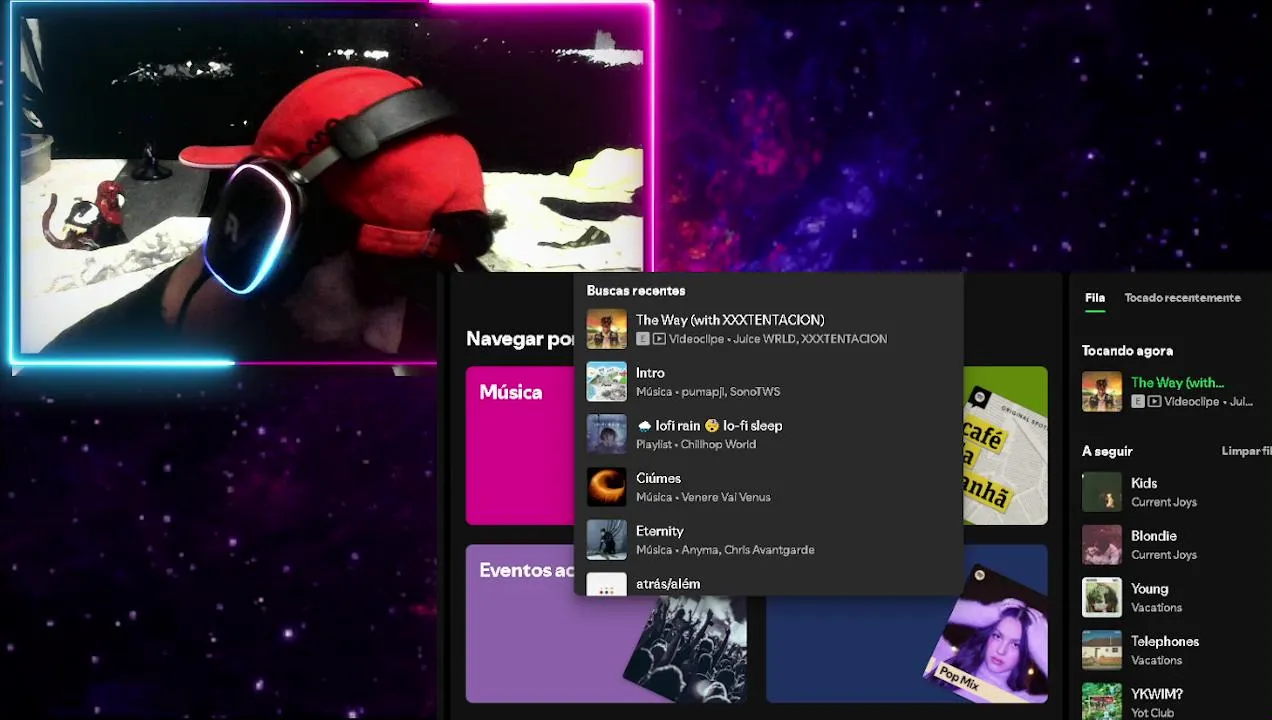1272x720 pixels.
Task: Click the Kids track cover in queue
Action: tap(1102, 492)
